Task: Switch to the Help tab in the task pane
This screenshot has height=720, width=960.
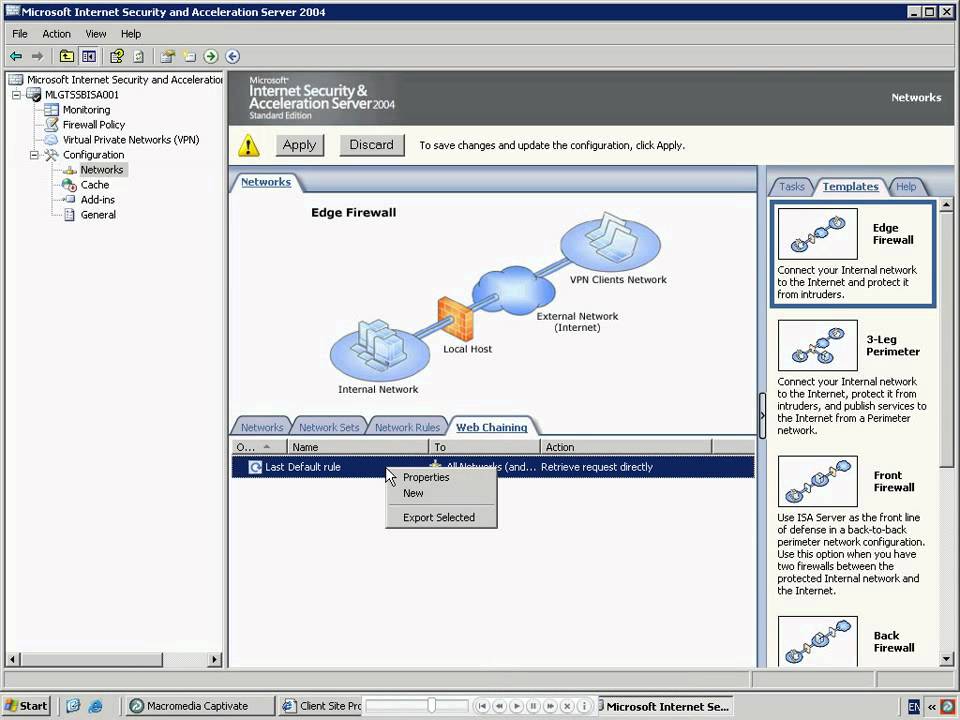Action: [x=906, y=187]
